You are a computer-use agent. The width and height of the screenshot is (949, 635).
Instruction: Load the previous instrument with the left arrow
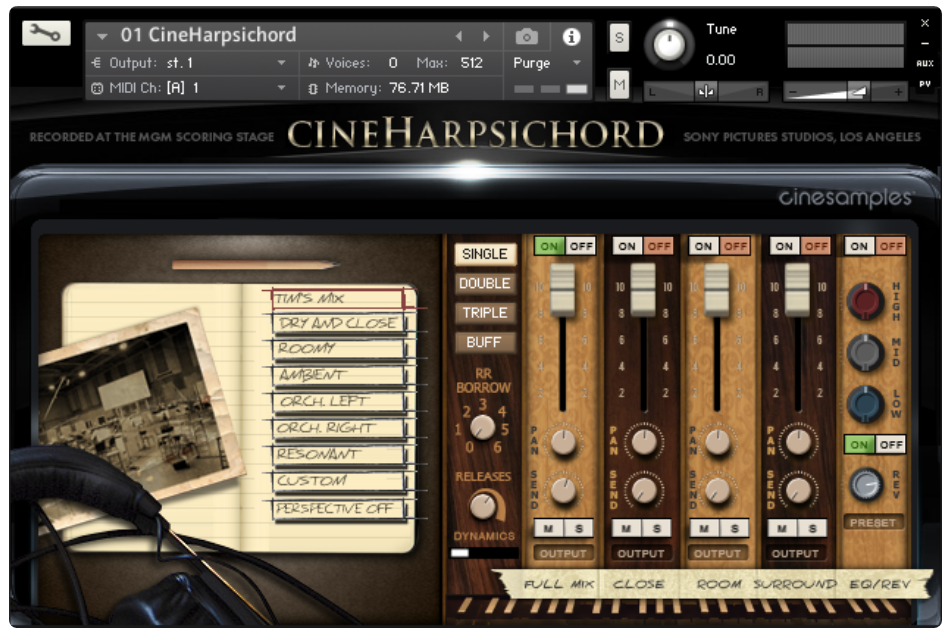pyautogui.click(x=459, y=36)
